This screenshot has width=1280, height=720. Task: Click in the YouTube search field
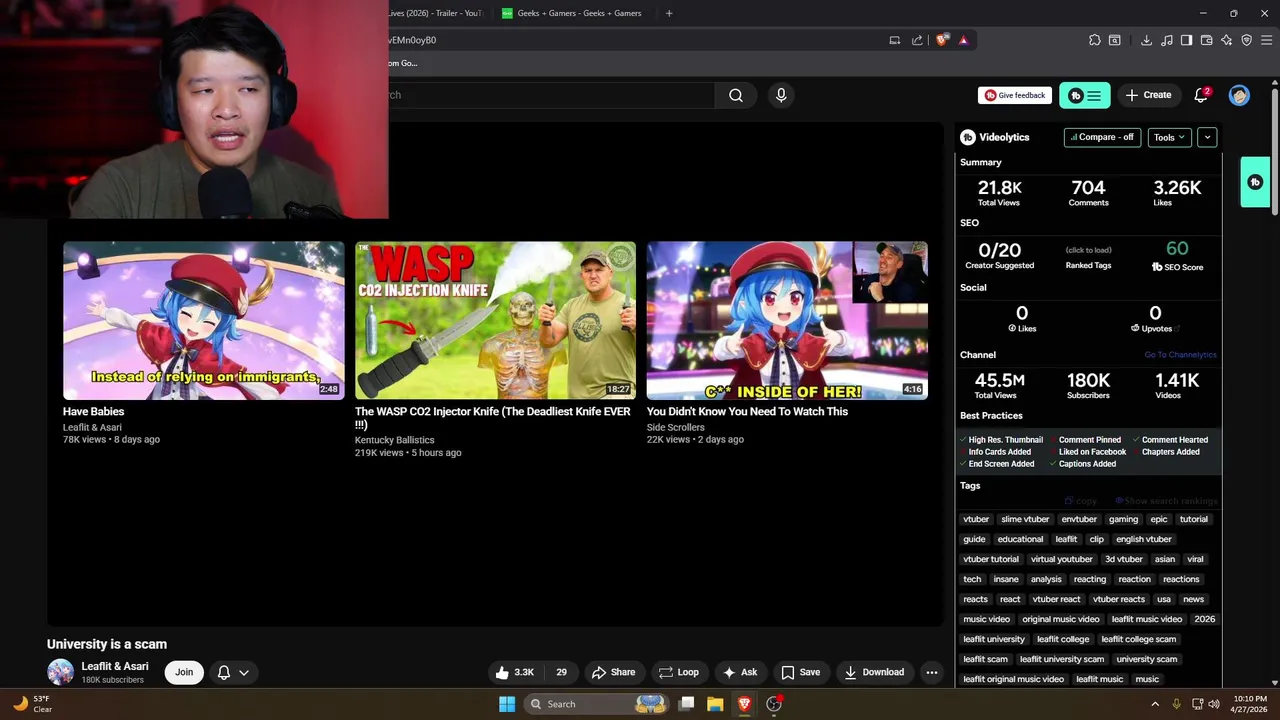[x=550, y=95]
